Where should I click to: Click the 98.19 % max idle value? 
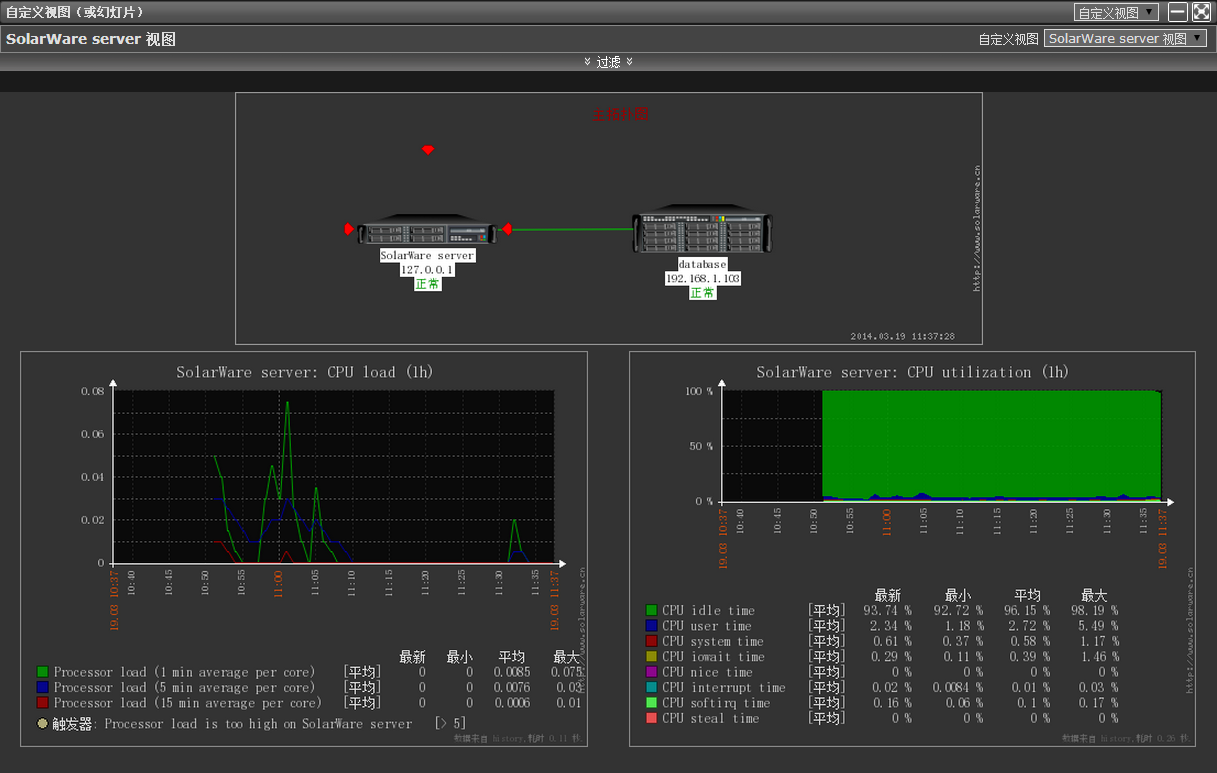(x=1094, y=611)
